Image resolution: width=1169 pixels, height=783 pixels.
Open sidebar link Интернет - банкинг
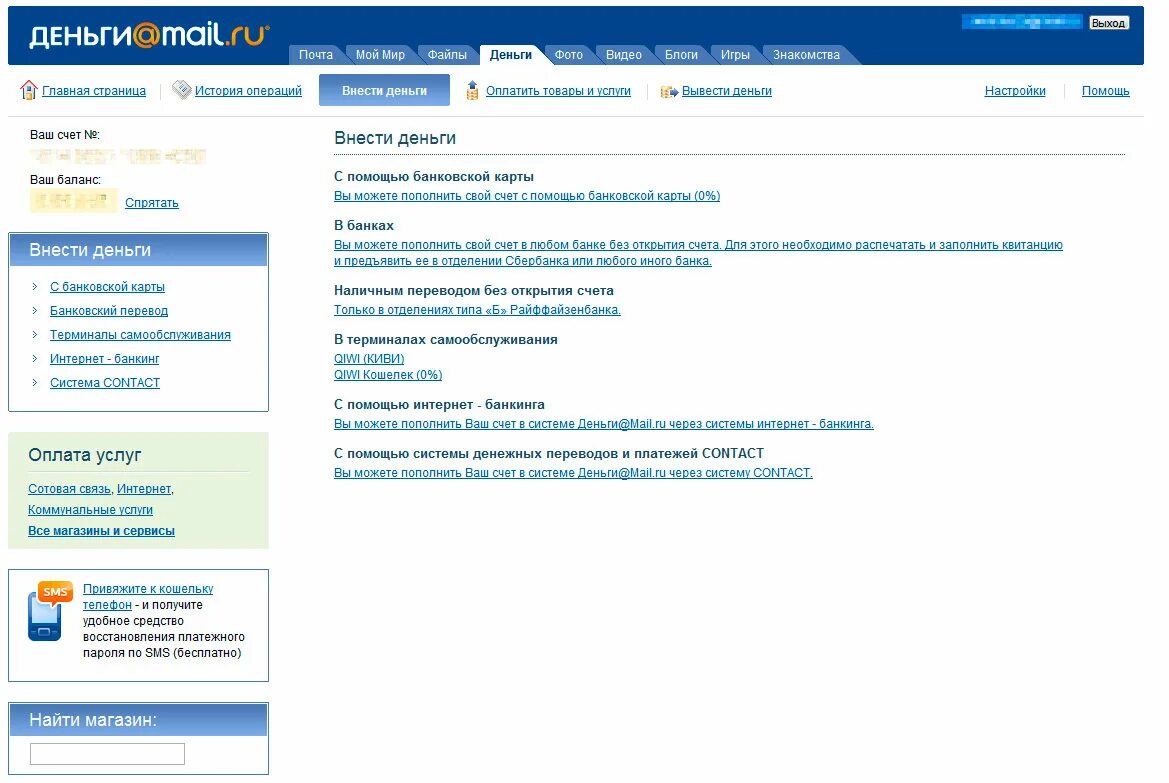[x=104, y=359]
